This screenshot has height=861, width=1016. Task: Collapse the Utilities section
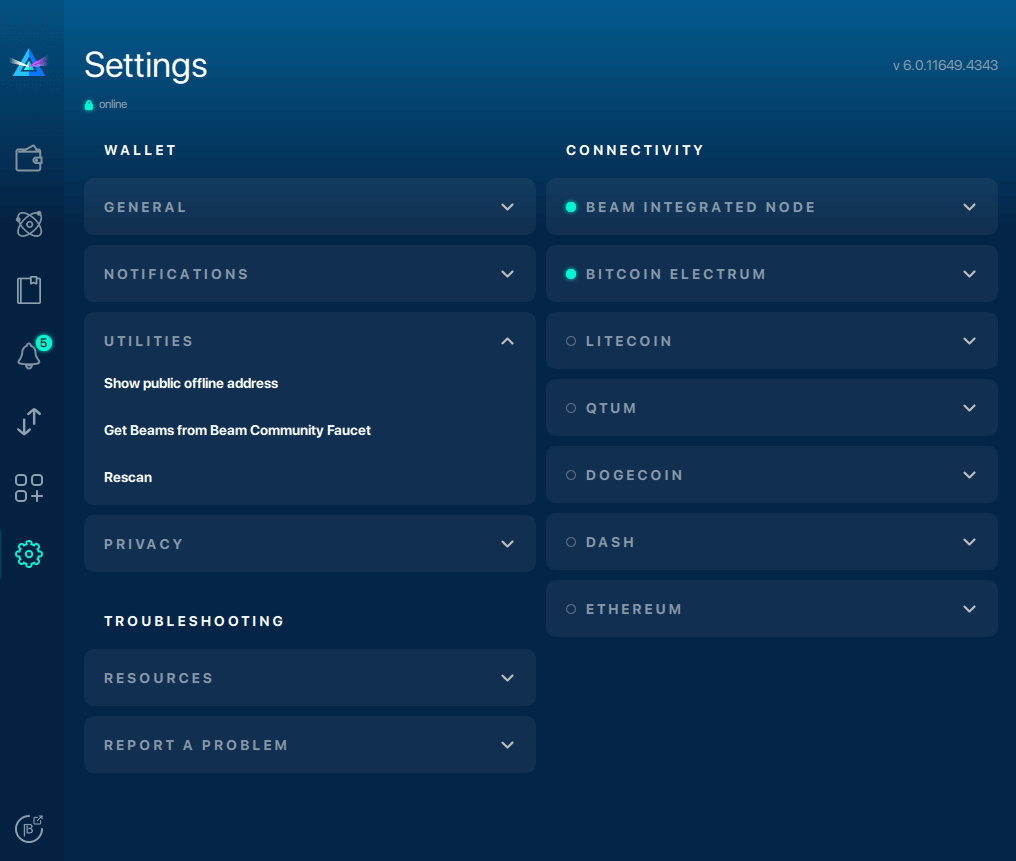click(507, 341)
